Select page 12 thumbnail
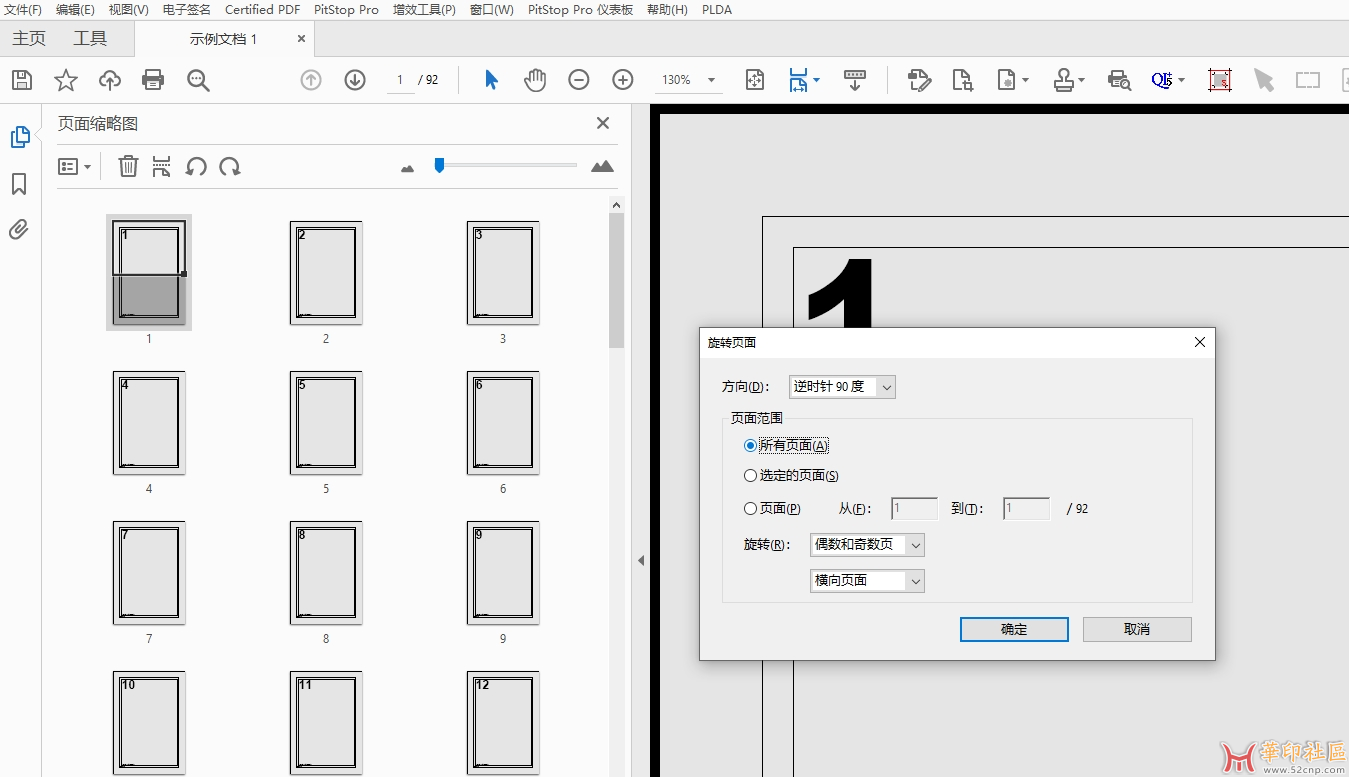The image size is (1349, 777). click(x=503, y=722)
